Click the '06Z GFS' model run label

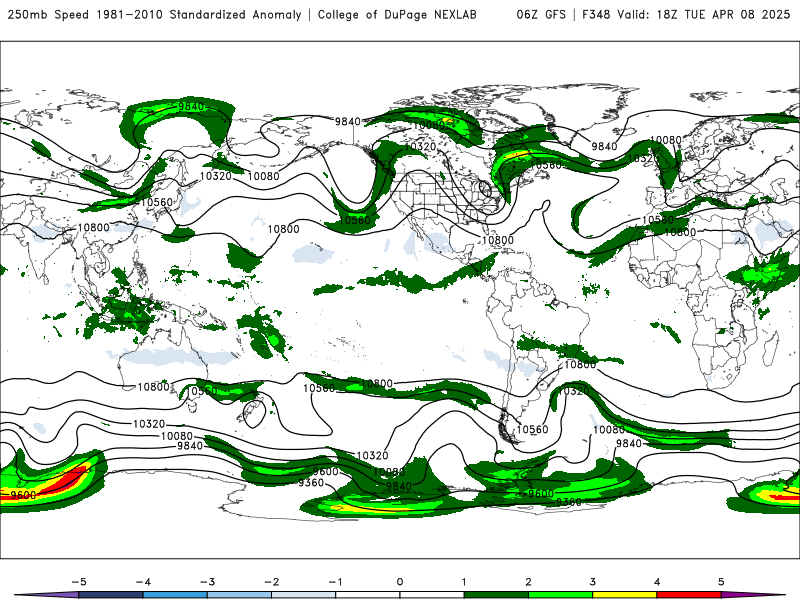pos(541,14)
